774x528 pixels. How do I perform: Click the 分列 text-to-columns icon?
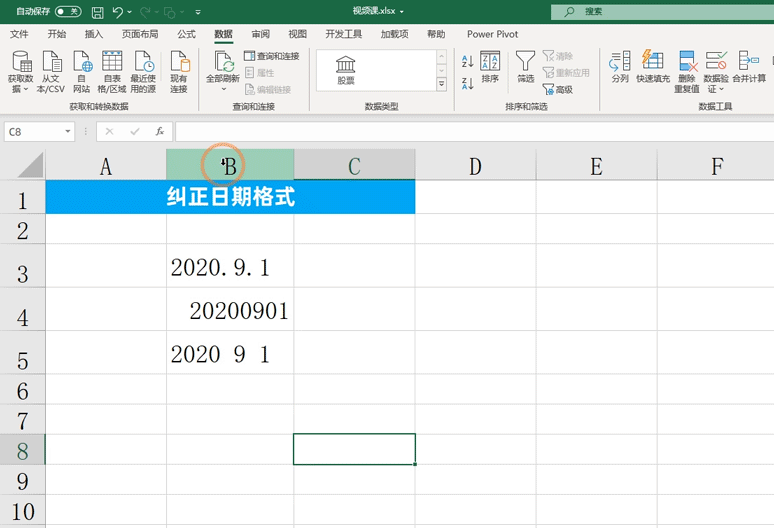pos(620,67)
